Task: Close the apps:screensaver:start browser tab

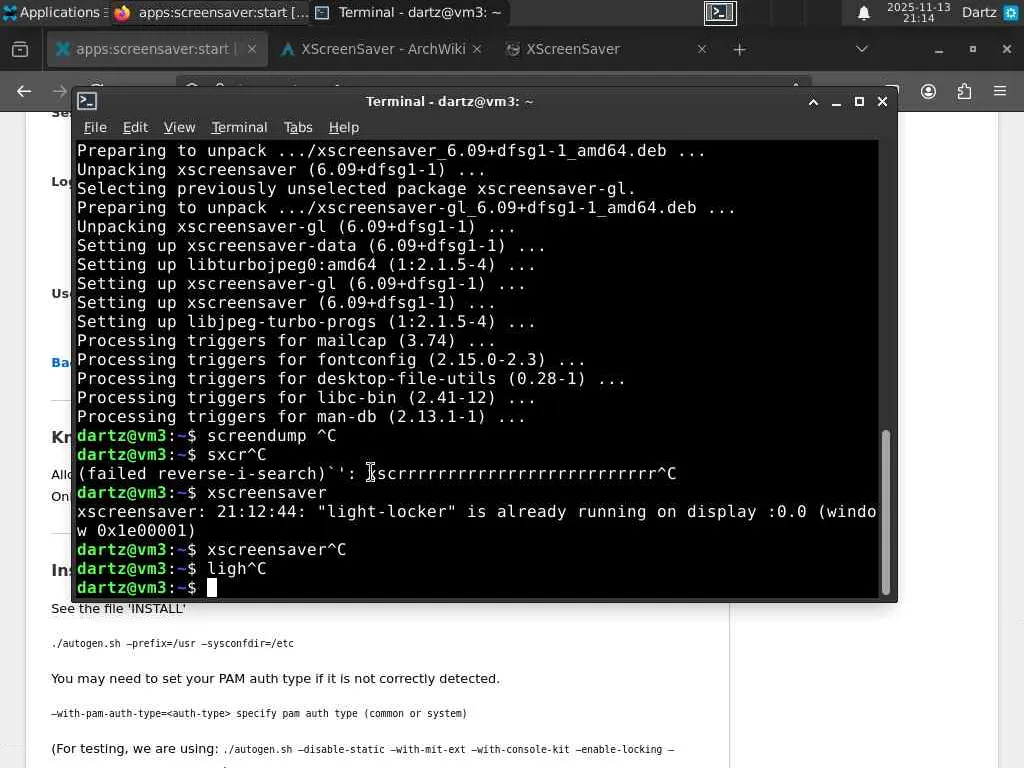Action: (x=251, y=49)
